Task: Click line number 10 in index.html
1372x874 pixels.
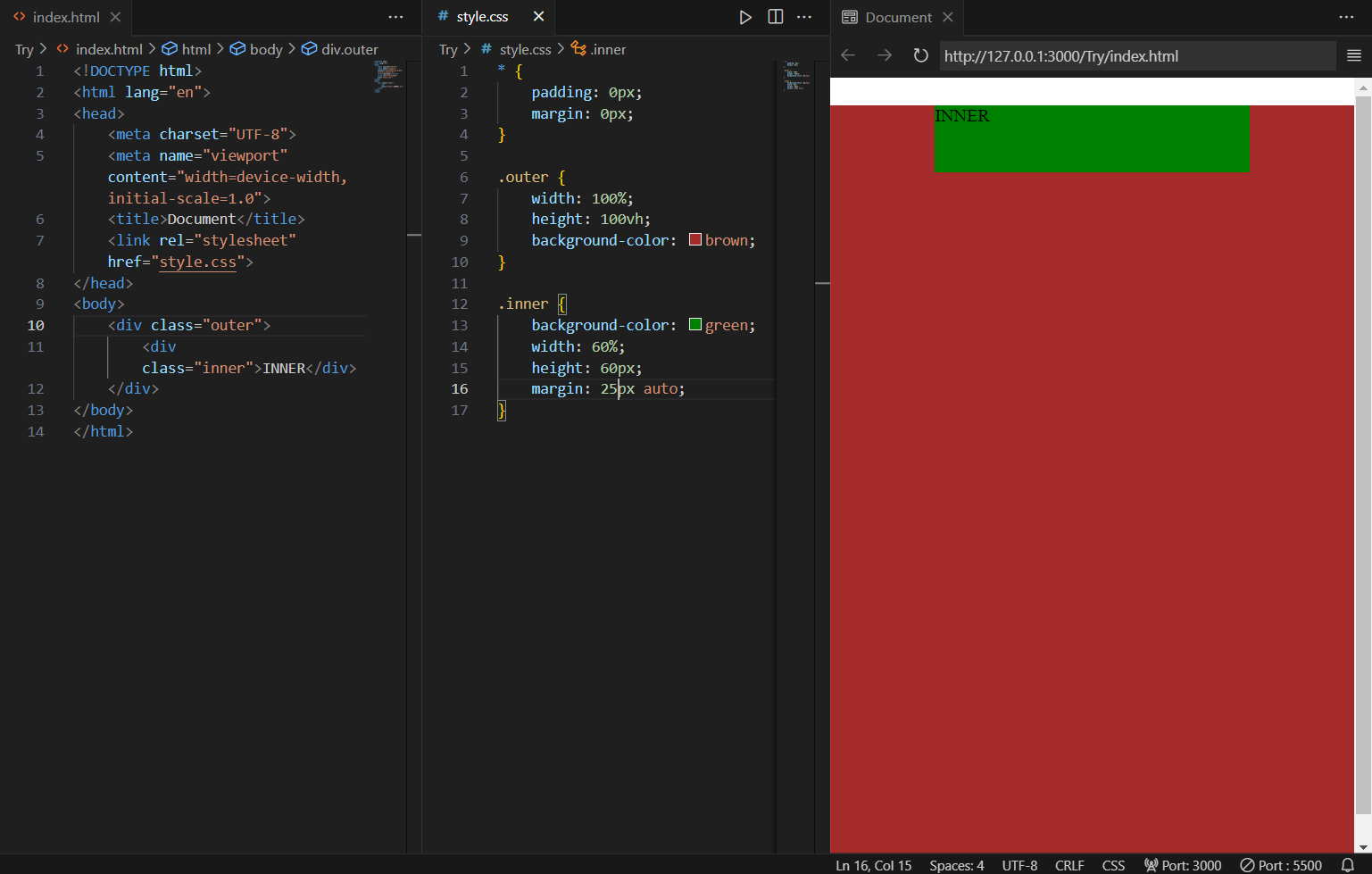Action: pos(36,325)
